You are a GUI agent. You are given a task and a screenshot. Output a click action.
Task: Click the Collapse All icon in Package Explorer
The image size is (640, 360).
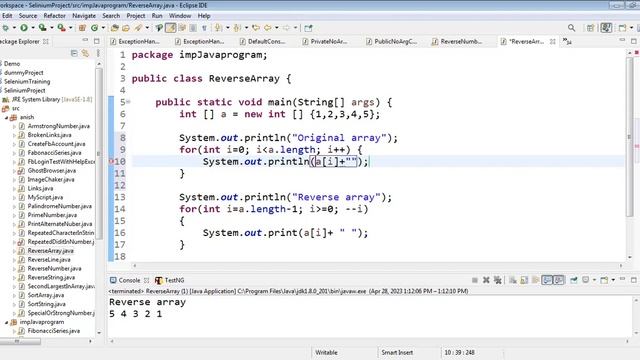(74, 53)
